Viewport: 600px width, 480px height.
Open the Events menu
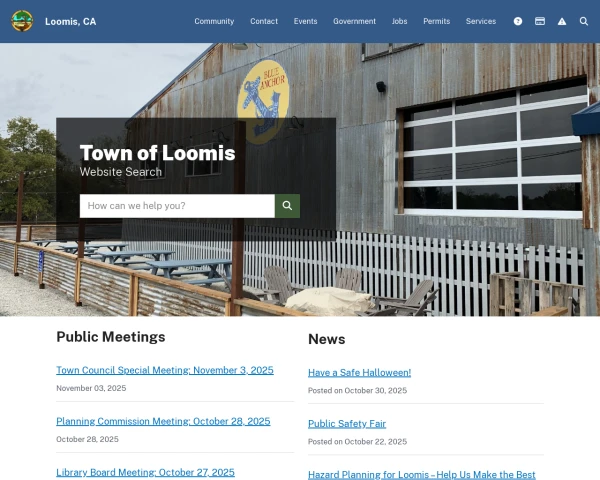[305, 21]
